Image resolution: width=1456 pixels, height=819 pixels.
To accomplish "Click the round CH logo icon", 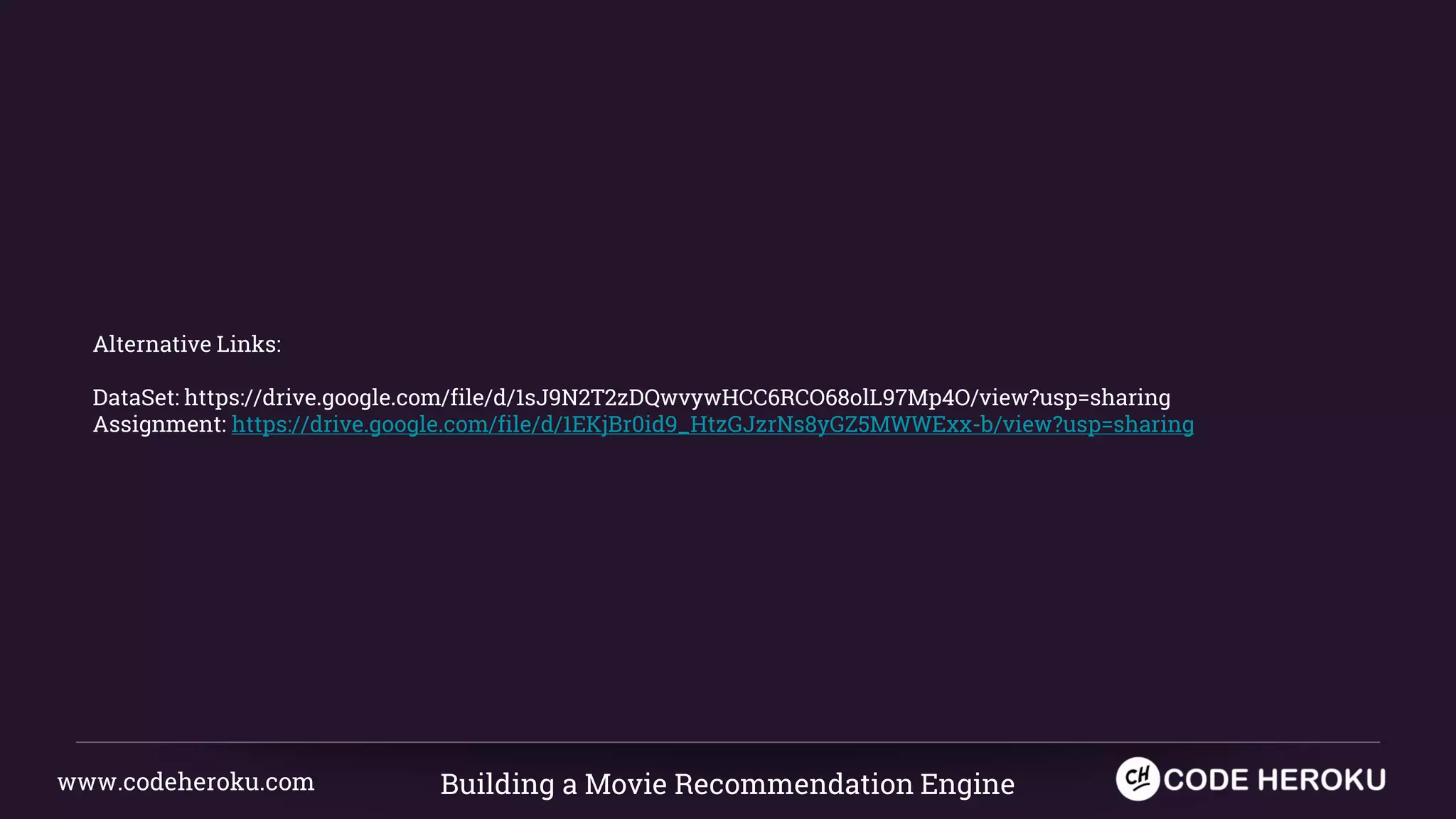I will tap(1137, 779).
